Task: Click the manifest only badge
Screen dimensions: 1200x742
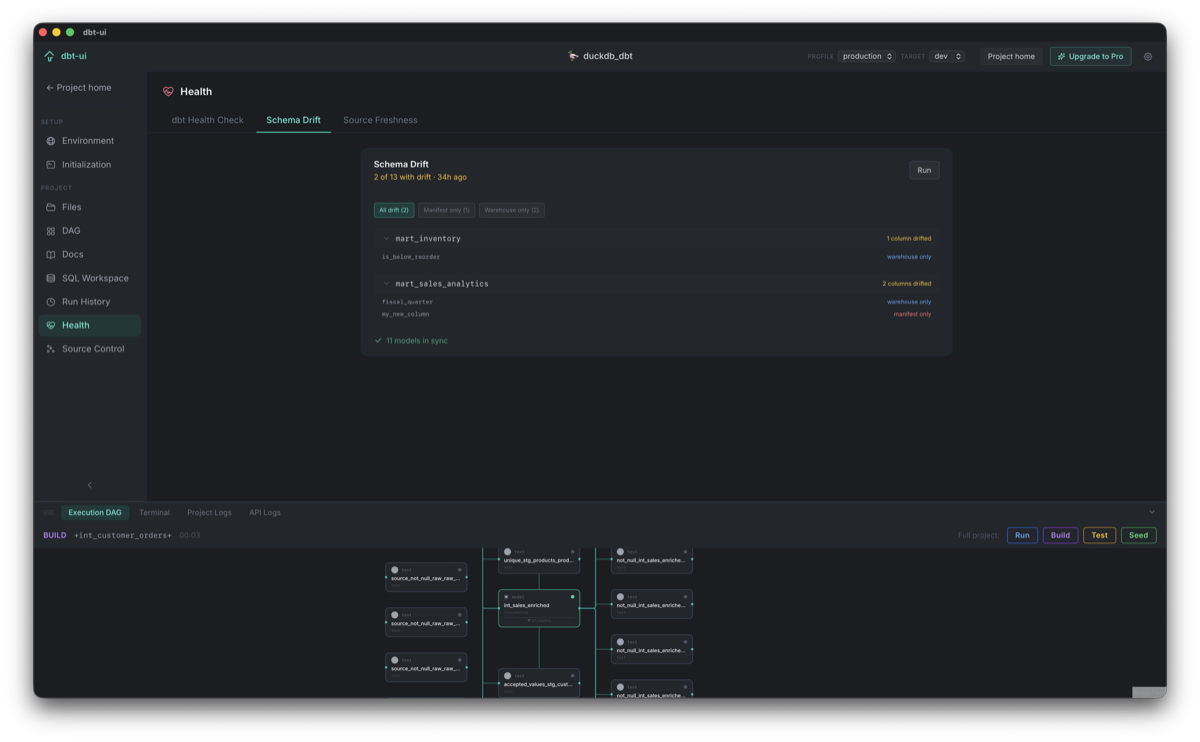Action: (x=912, y=314)
